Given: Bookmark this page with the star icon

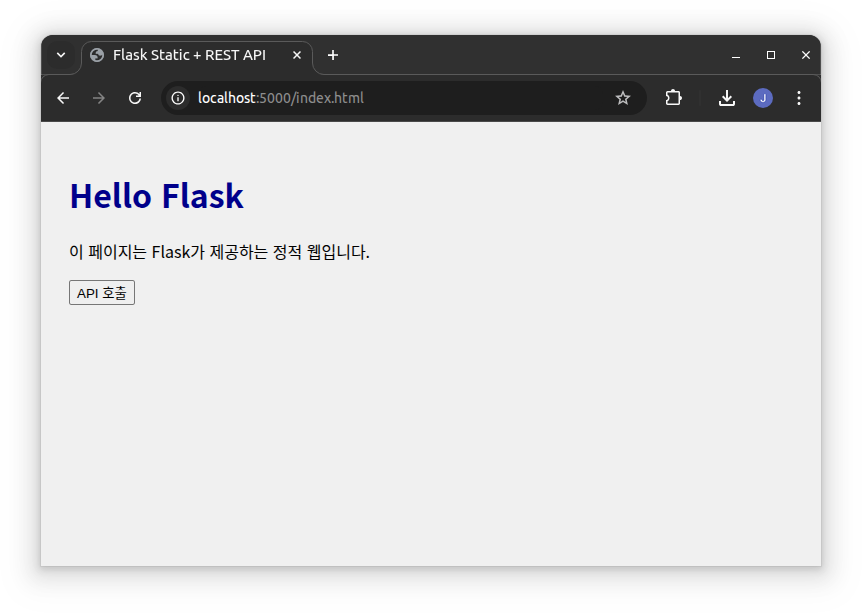Looking at the screenshot, I should (622, 98).
